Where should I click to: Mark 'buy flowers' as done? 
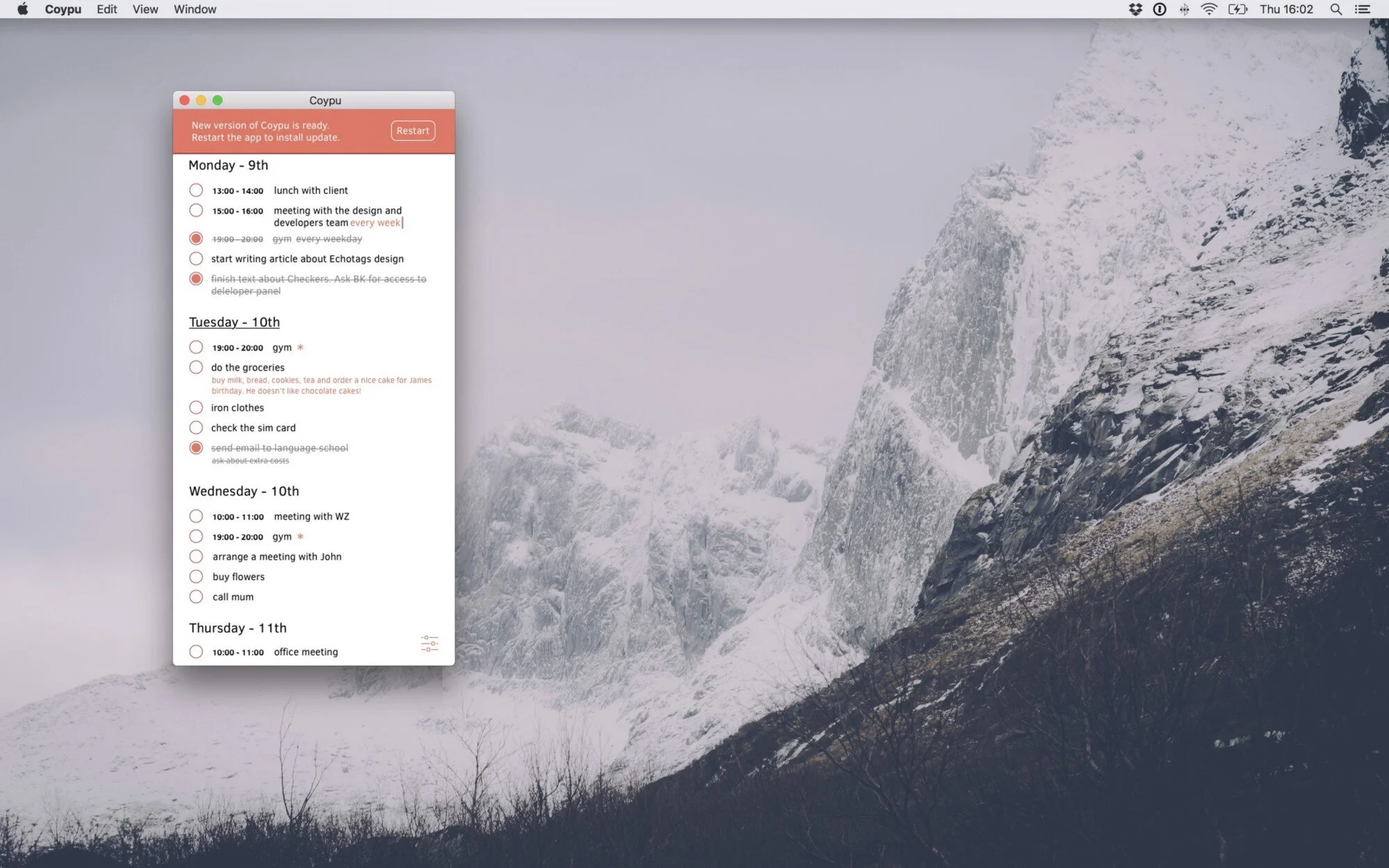click(x=196, y=577)
